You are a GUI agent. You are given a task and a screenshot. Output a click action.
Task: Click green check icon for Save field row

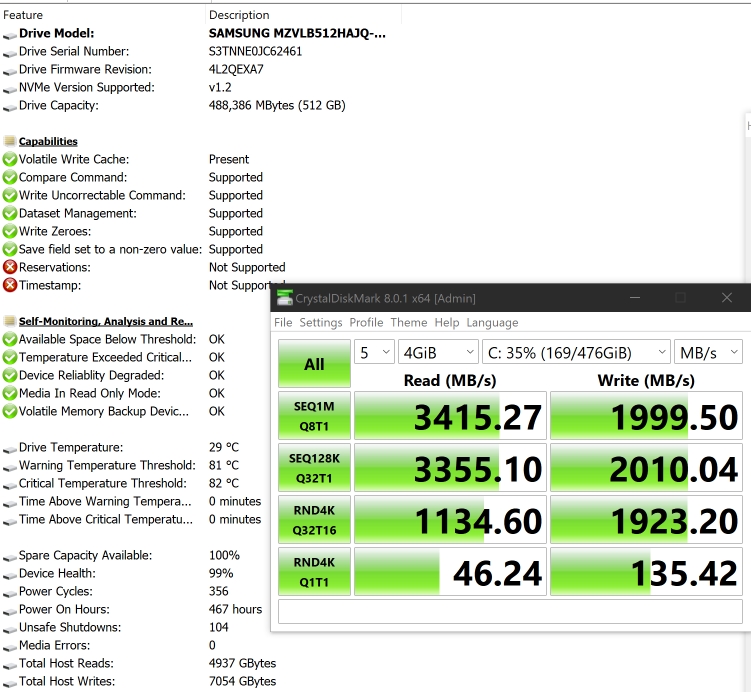point(10,250)
